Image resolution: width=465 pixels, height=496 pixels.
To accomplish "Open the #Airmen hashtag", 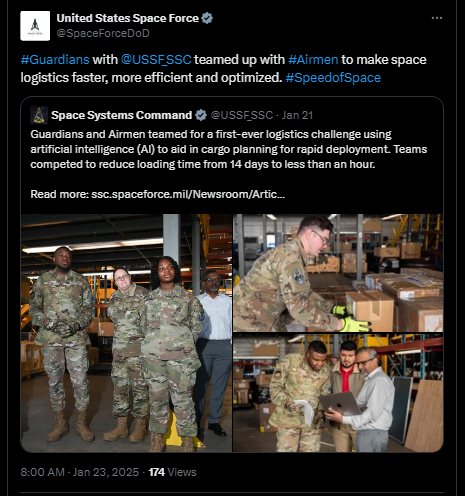I will tap(313, 60).
